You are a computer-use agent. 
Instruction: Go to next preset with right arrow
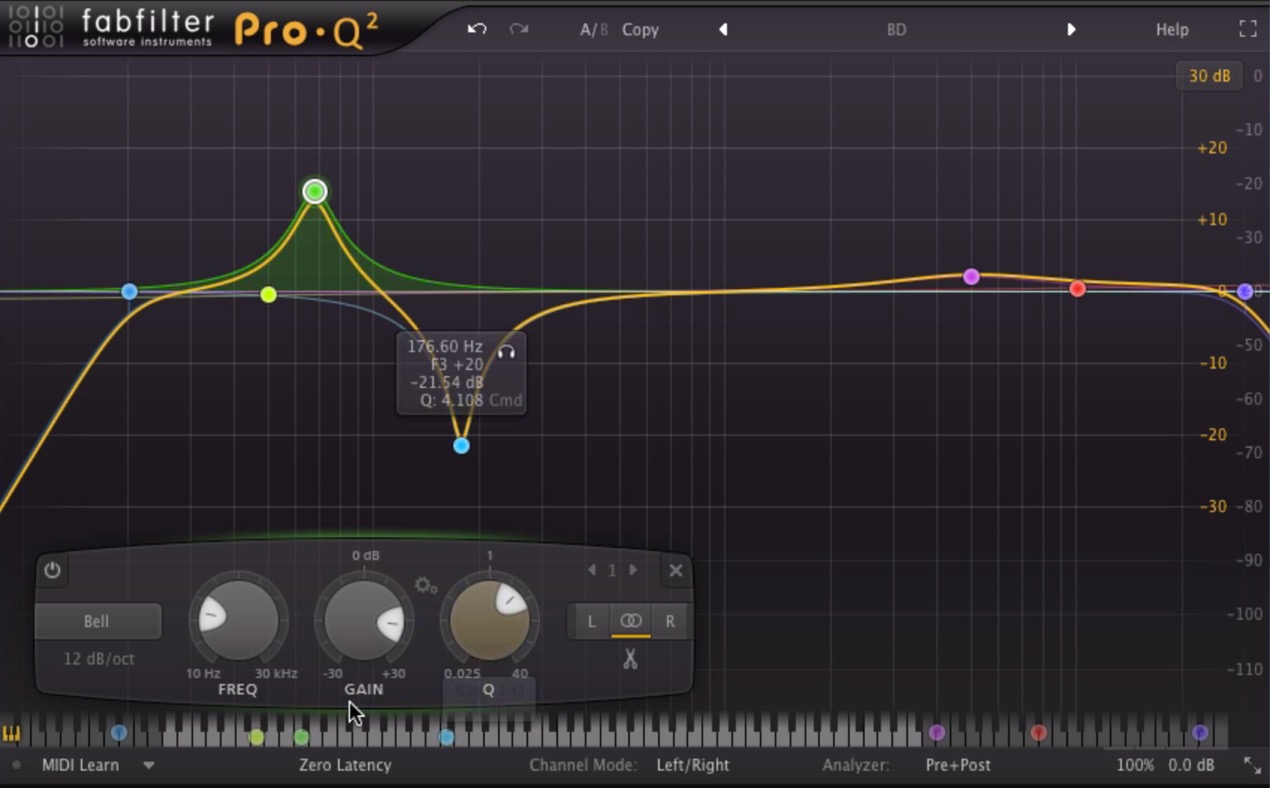click(x=1071, y=30)
